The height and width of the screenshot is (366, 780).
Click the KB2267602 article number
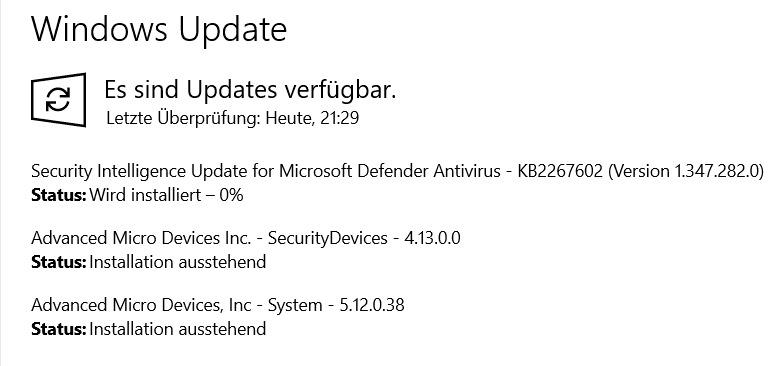coord(560,171)
